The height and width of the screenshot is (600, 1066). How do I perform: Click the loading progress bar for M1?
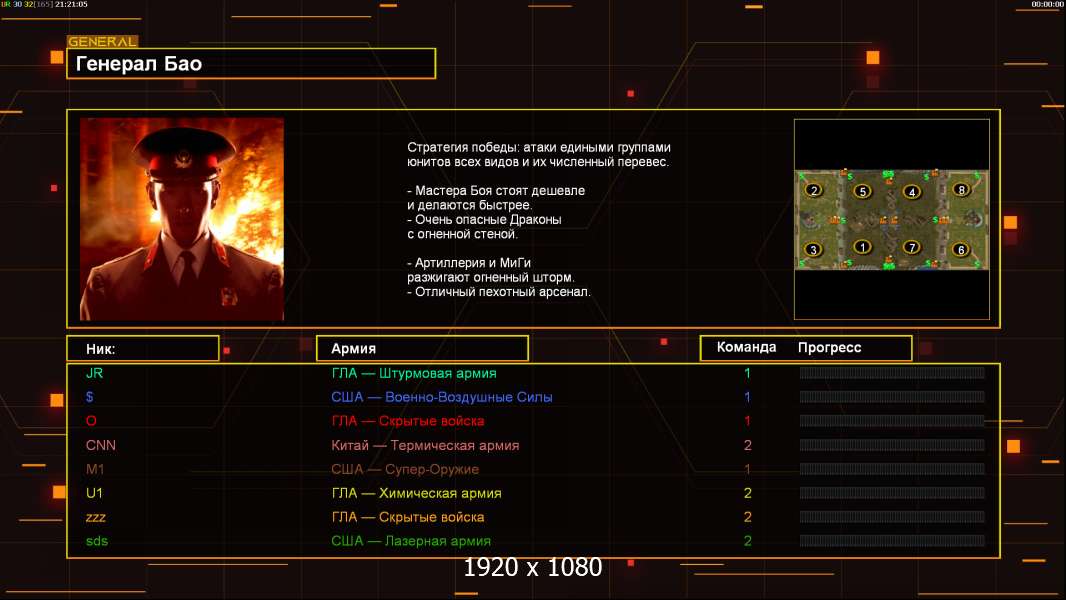pos(892,469)
